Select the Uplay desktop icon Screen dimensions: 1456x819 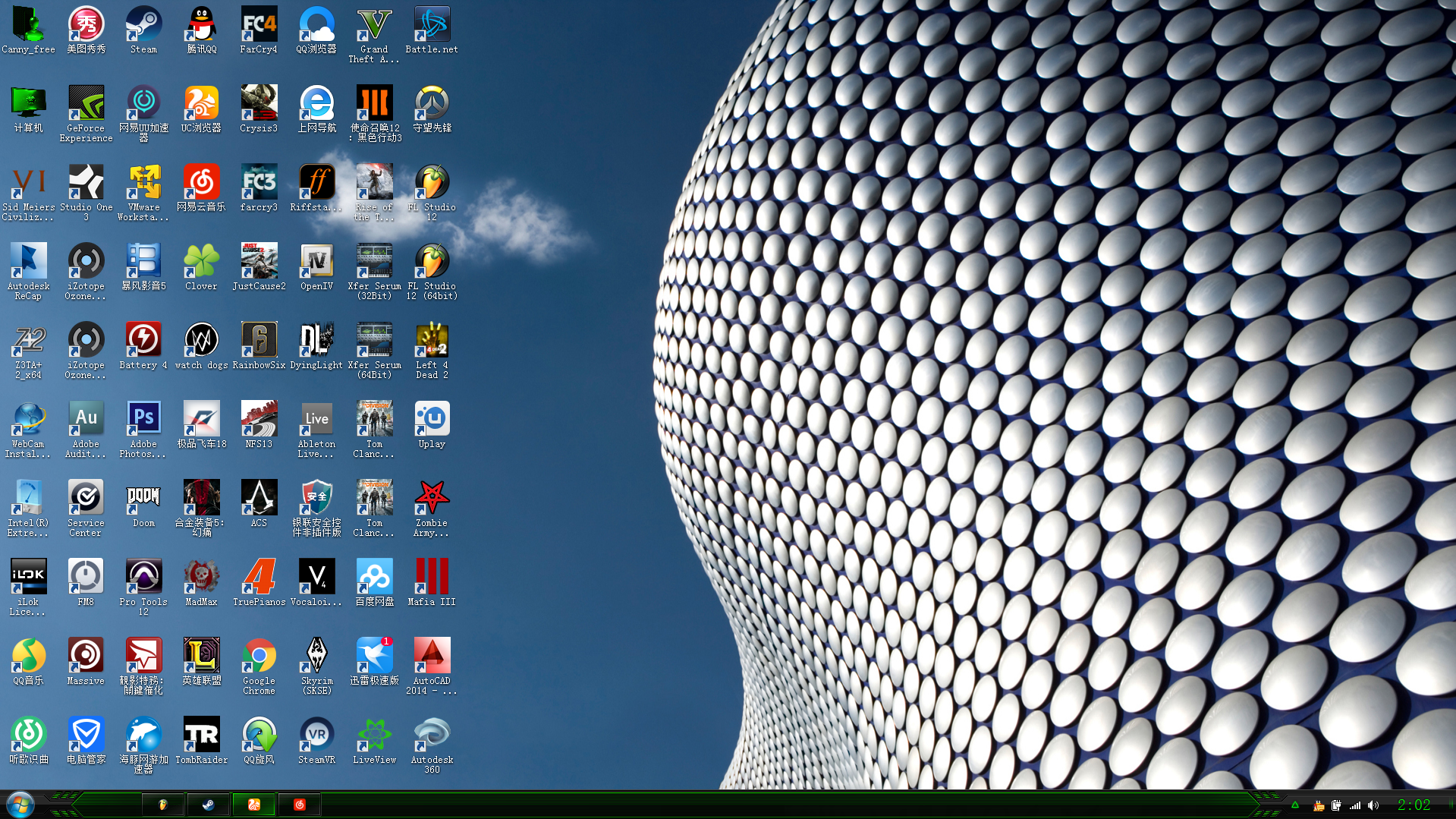click(x=432, y=425)
